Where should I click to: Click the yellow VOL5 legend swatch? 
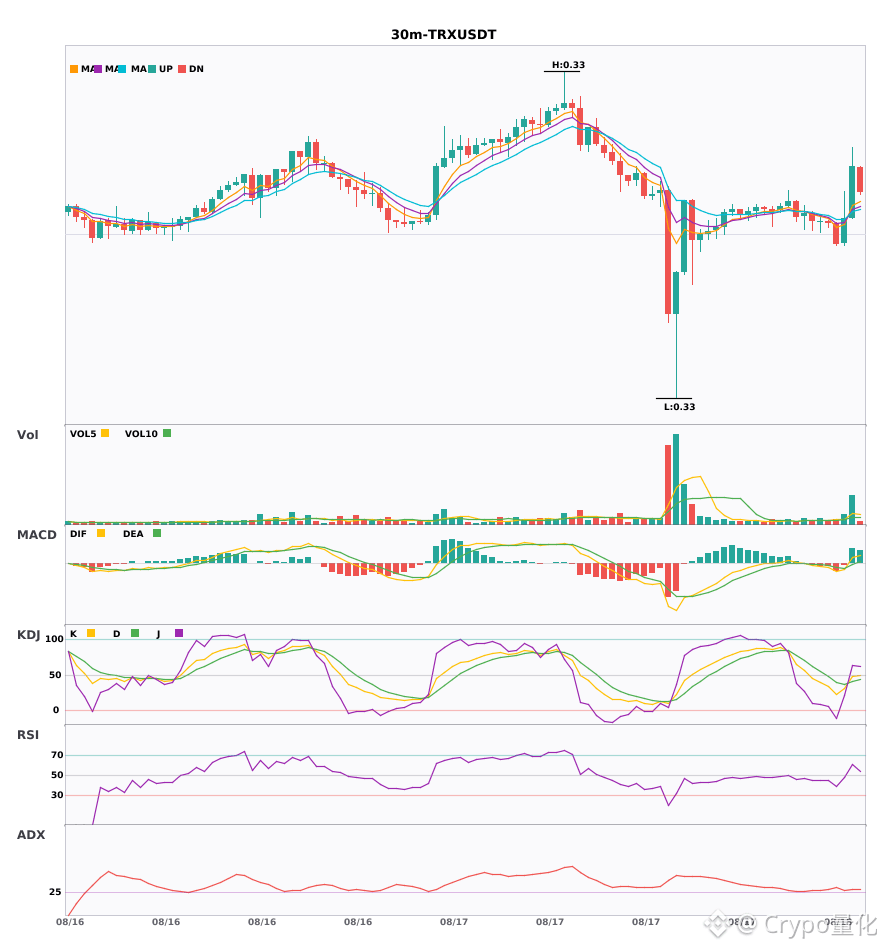coord(105,433)
